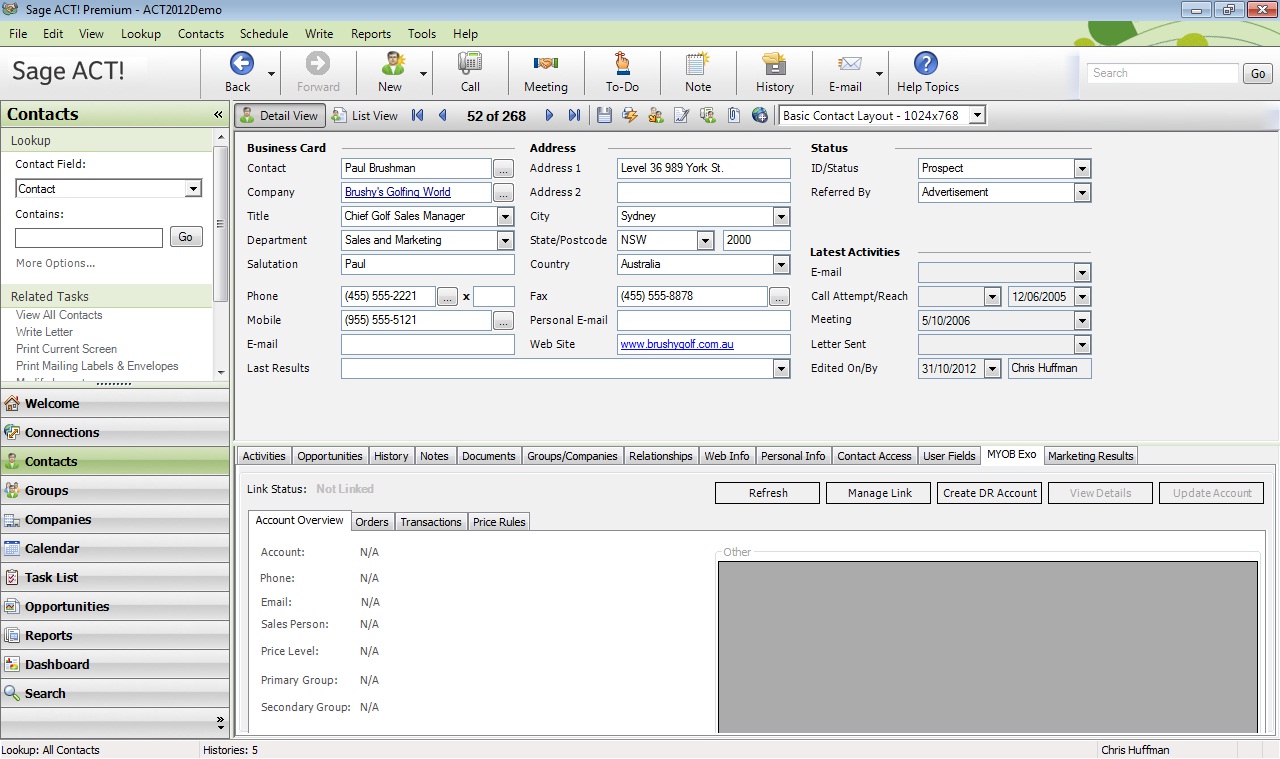Click the Search input field
This screenshot has height=759, width=1280.
tap(1163, 73)
